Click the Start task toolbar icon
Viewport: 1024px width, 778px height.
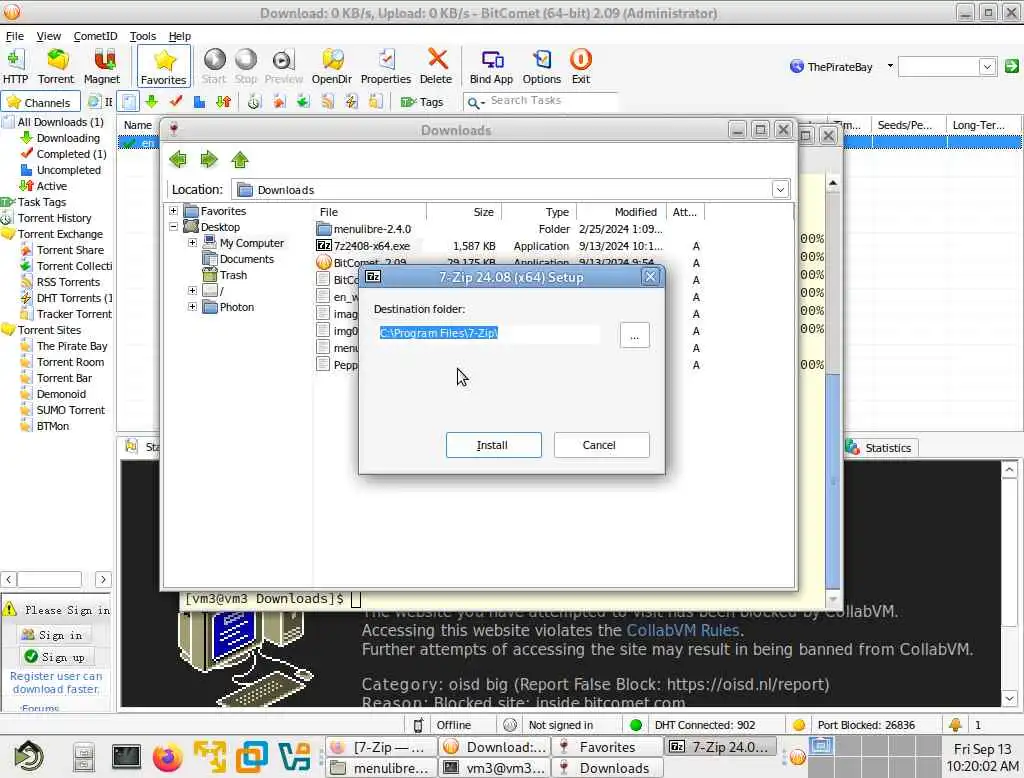pyautogui.click(x=214, y=67)
